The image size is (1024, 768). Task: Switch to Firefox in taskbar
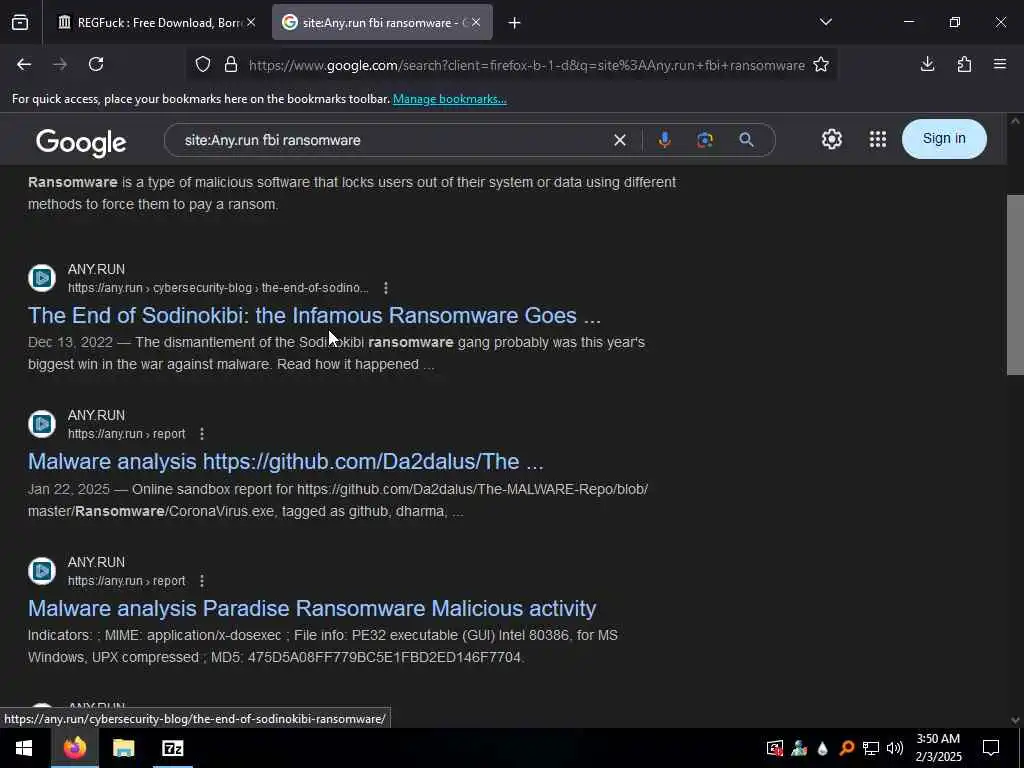point(74,748)
